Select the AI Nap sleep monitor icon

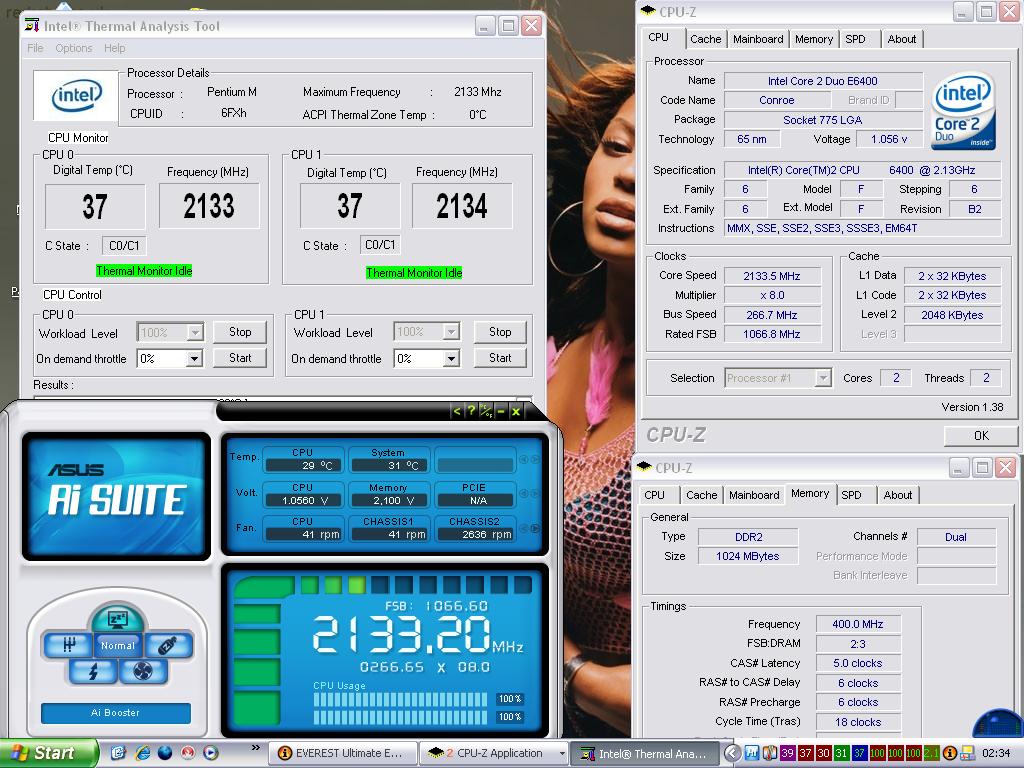(x=118, y=618)
